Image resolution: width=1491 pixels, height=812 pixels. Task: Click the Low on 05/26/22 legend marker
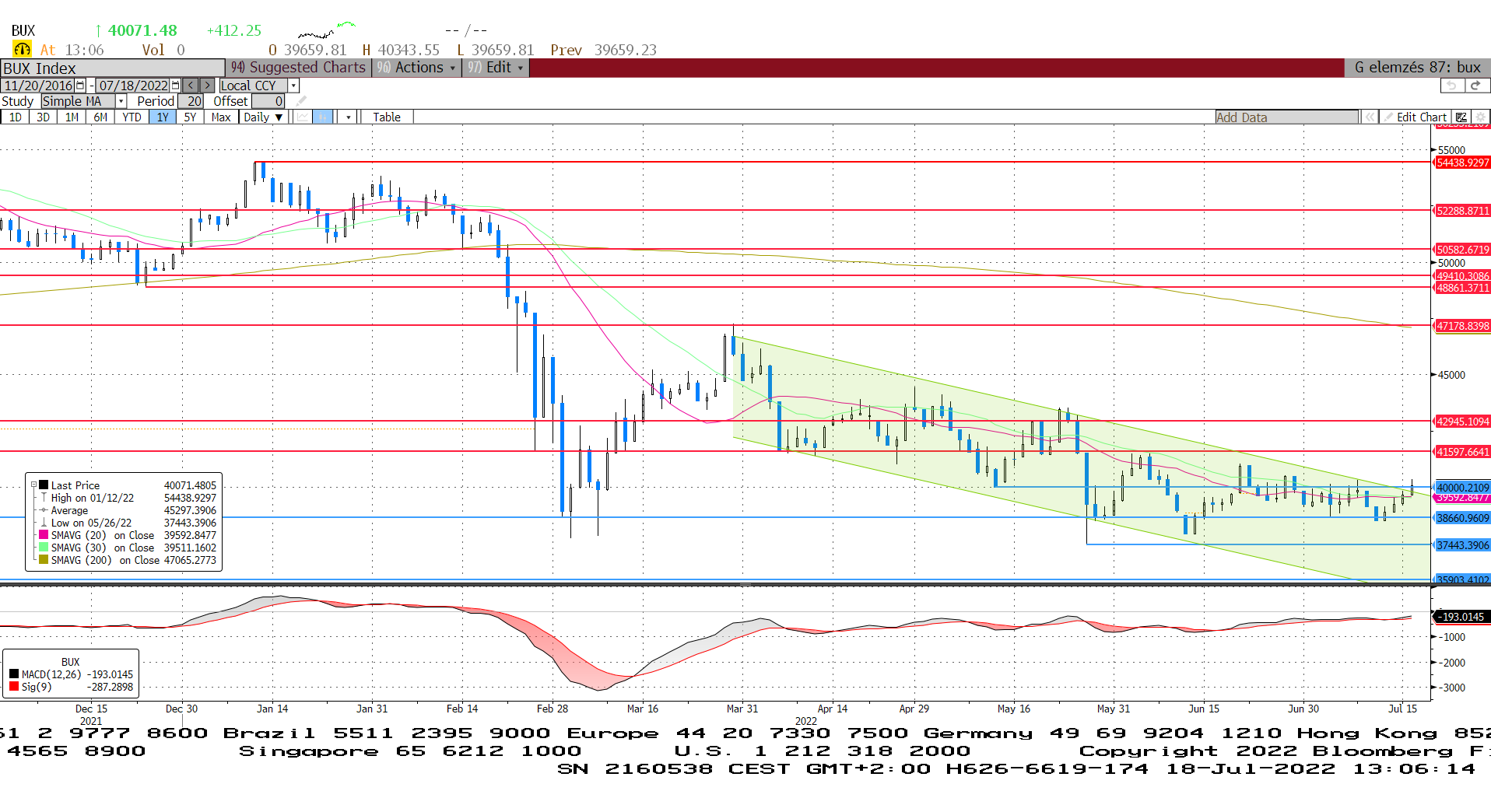(x=44, y=523)
